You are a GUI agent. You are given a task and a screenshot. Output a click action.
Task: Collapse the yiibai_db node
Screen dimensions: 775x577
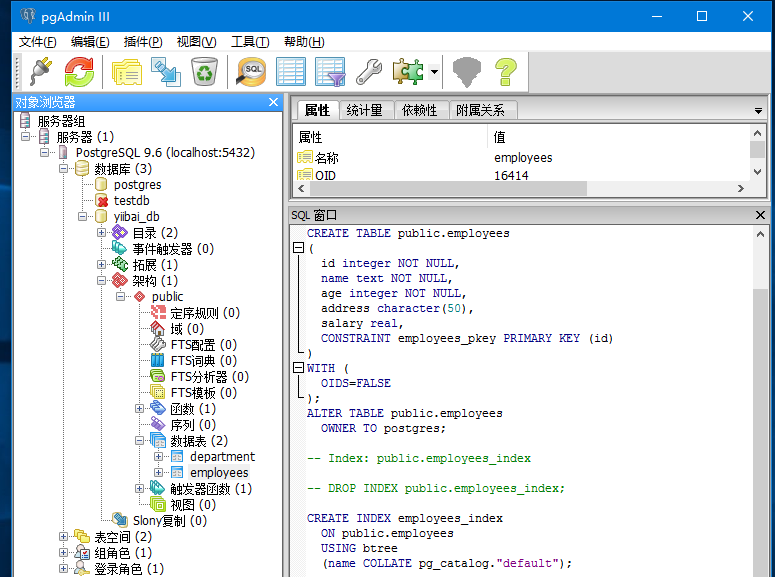[x=83, y=217]
